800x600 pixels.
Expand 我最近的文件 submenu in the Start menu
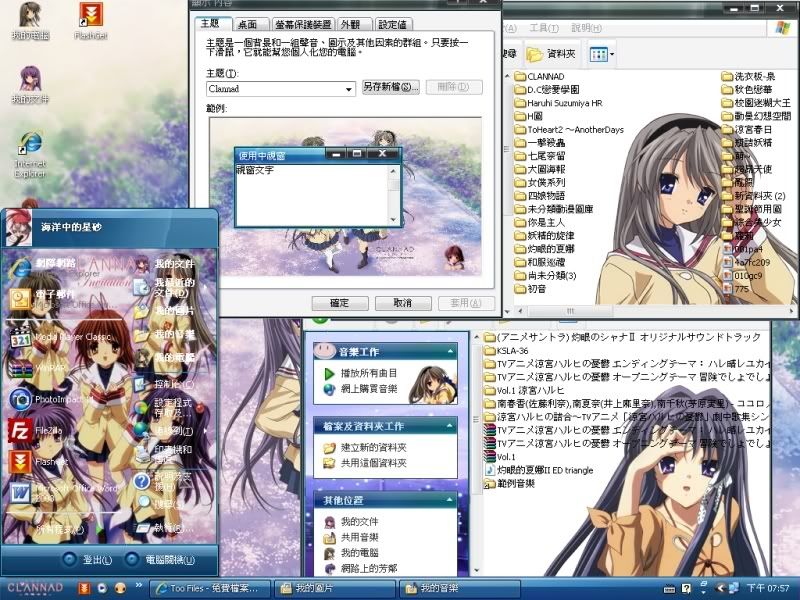(x=168, y=288)
